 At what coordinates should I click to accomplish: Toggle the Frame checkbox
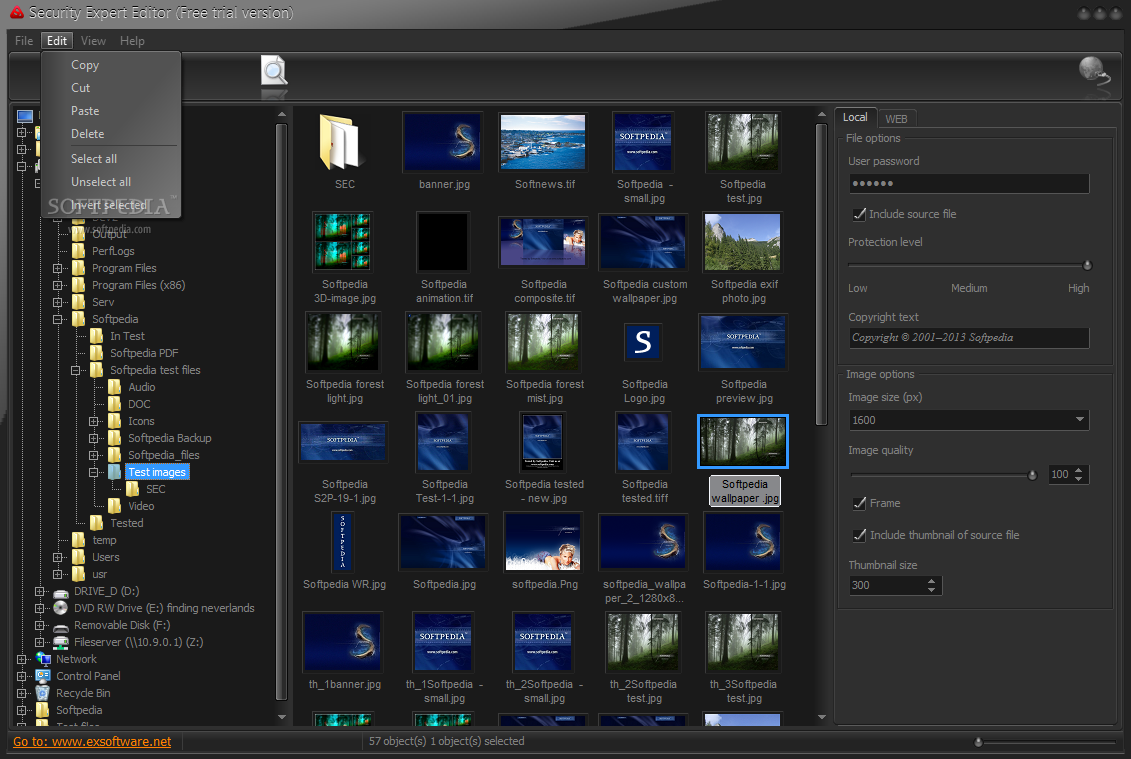(859, 504)
